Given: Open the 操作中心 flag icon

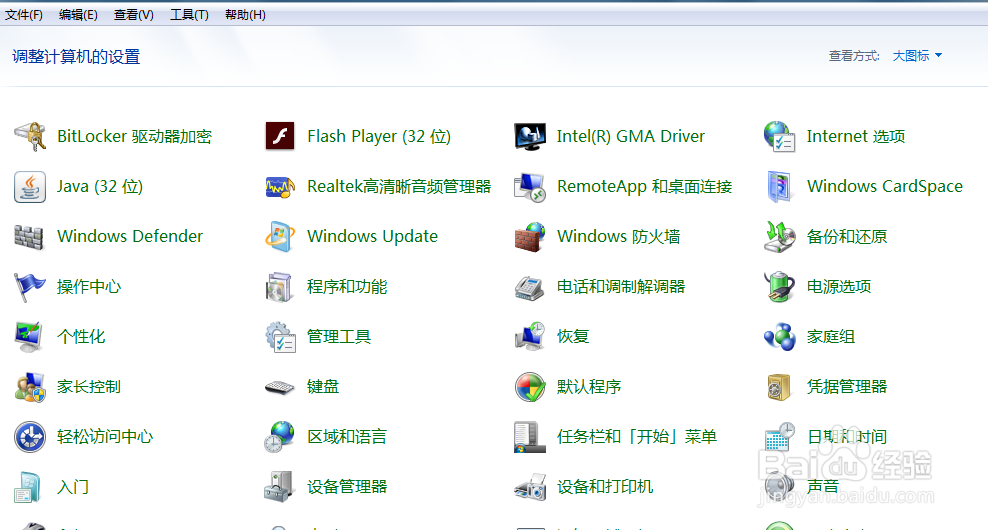Looking at the screenshot, I should tap(30, 287).
